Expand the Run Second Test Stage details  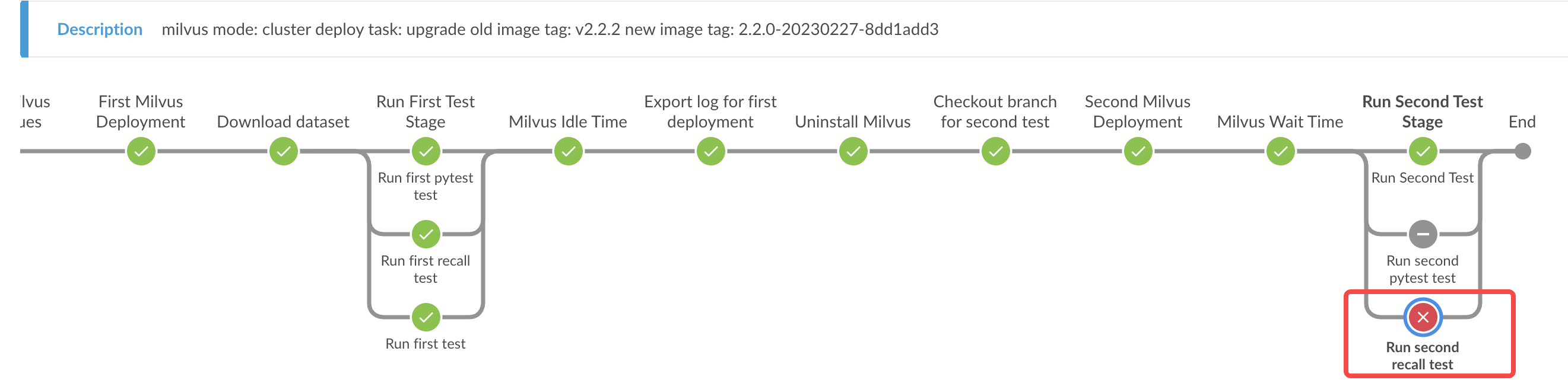[x=1423, y=150]
